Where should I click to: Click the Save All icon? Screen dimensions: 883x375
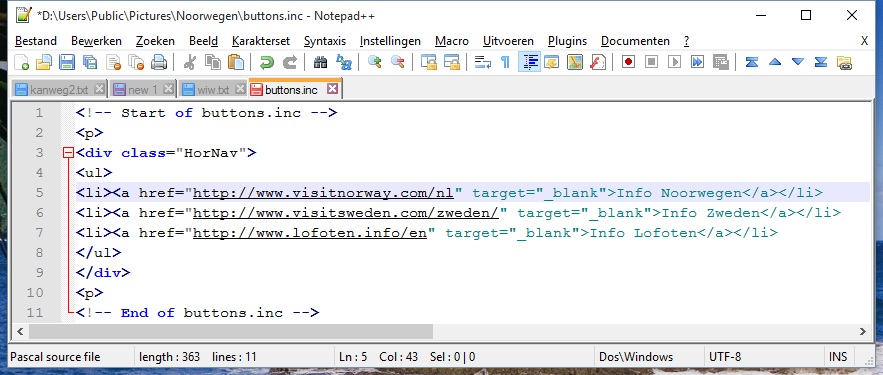click(90, 61)
